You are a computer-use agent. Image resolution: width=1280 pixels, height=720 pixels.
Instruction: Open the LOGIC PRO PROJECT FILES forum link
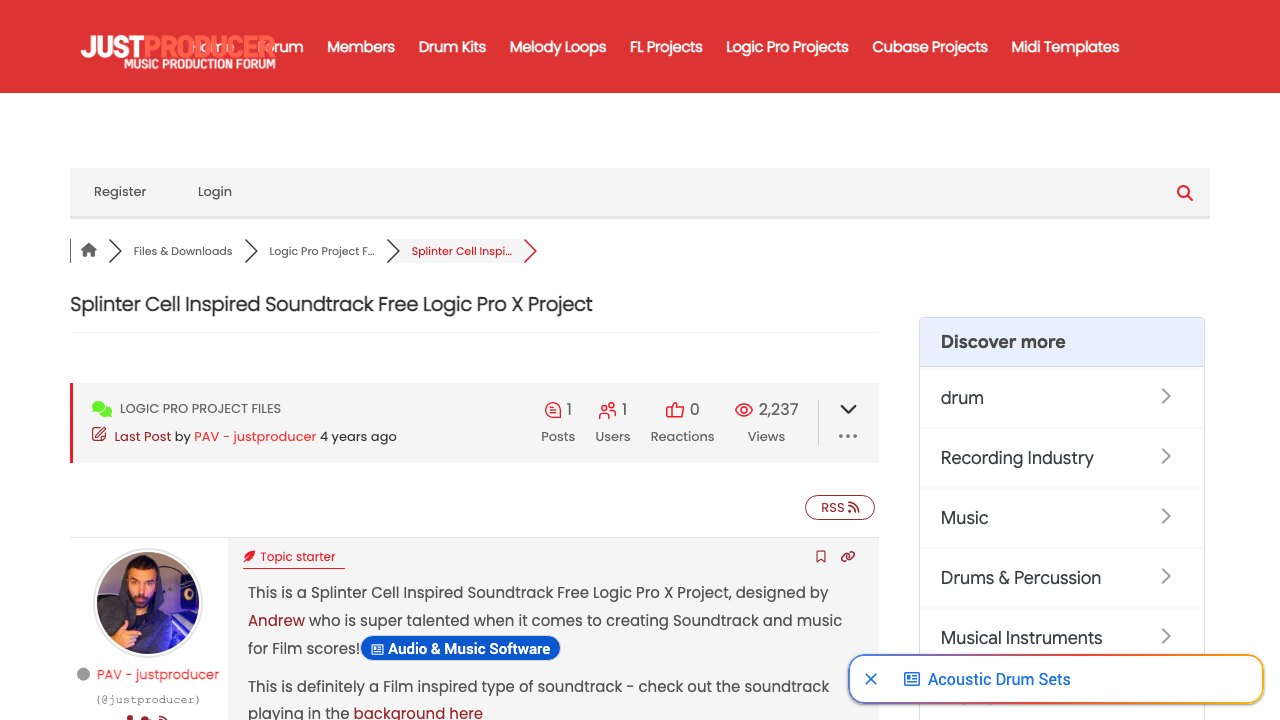(200, 409)
